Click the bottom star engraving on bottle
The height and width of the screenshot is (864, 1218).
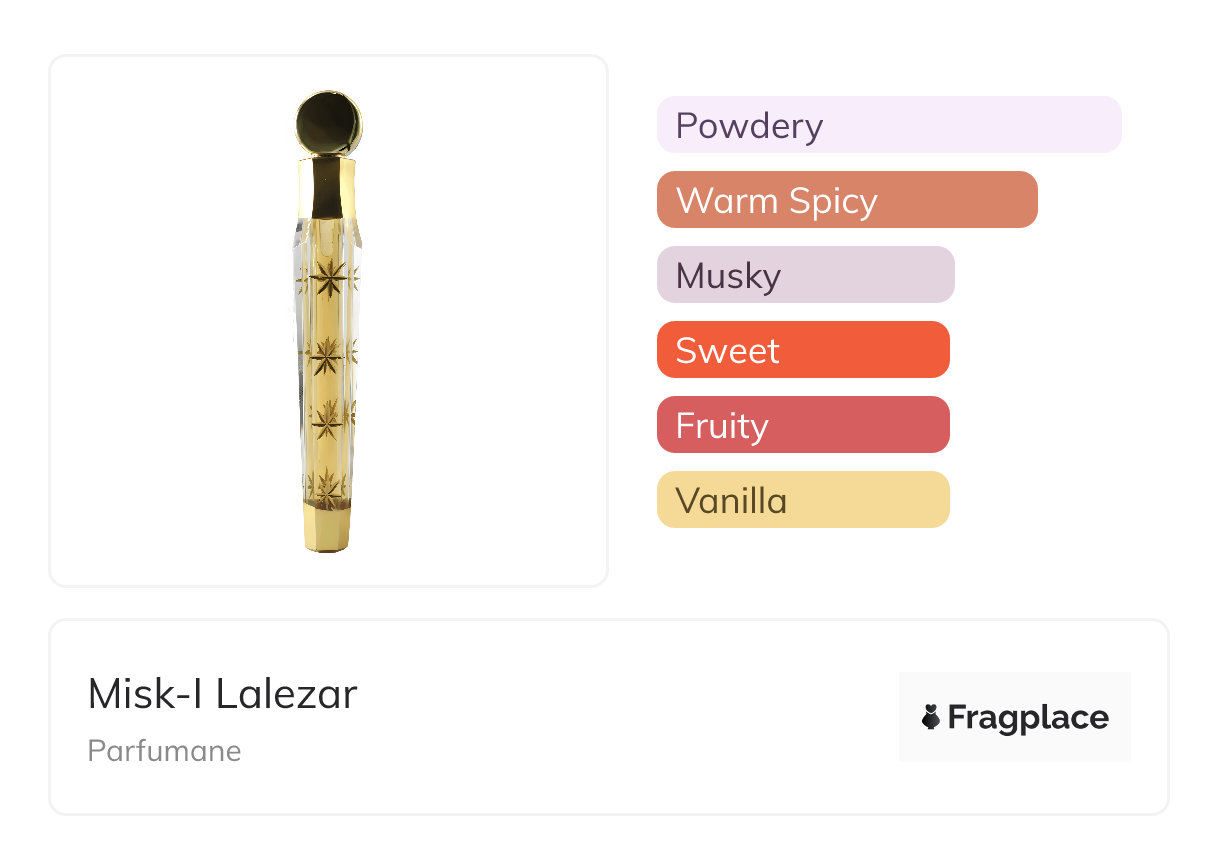[x=327, y=485]
